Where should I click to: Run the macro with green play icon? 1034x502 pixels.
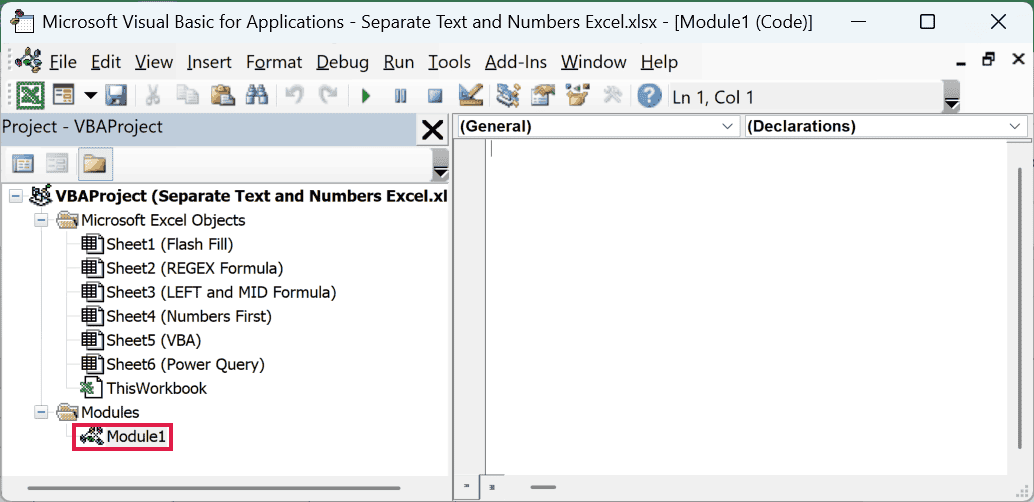coord(366,97)
